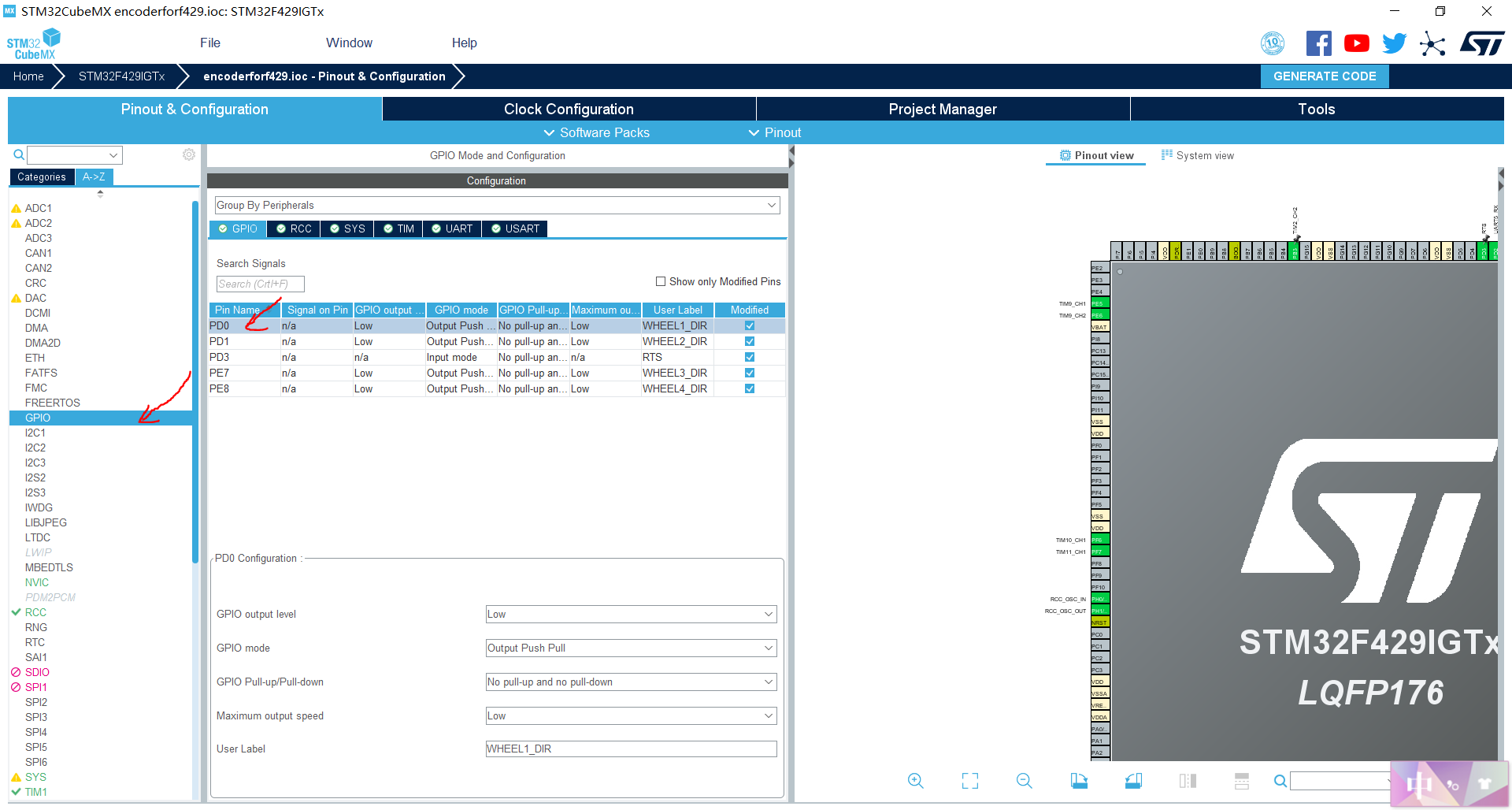Click the PH0 oscillator pin on chip
The height and width of the screenshot is (810, 1512).
pos(1100,599)
